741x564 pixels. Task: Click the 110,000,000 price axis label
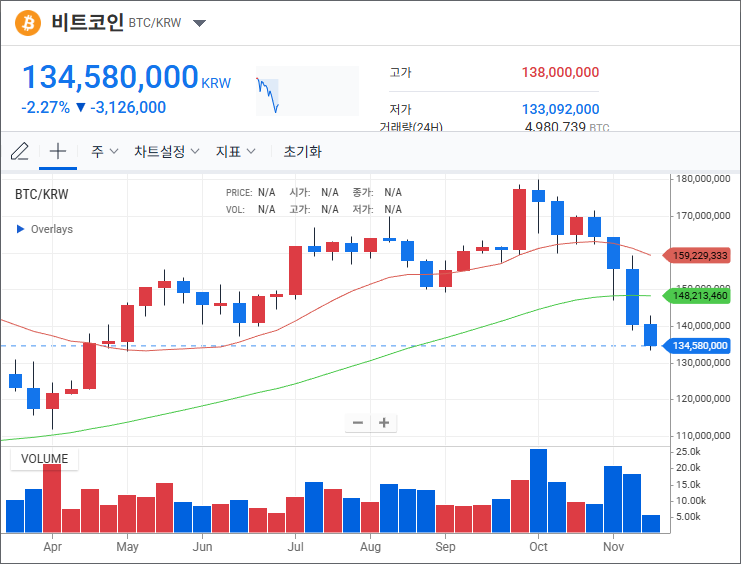703,435
